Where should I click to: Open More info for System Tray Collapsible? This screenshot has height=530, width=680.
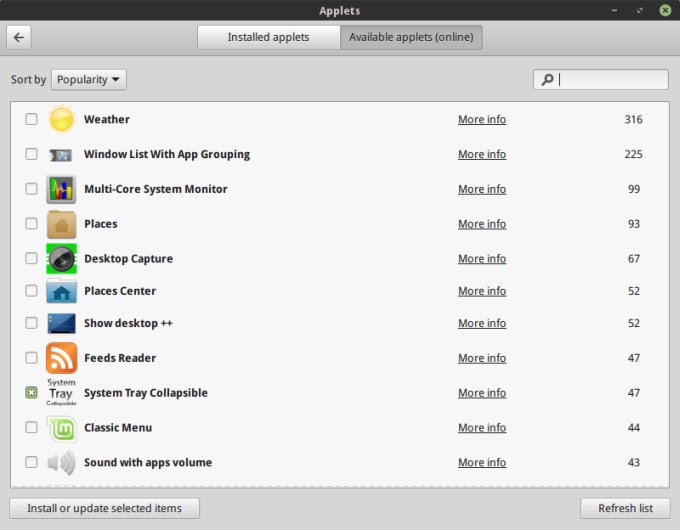(x=482, y=393)
